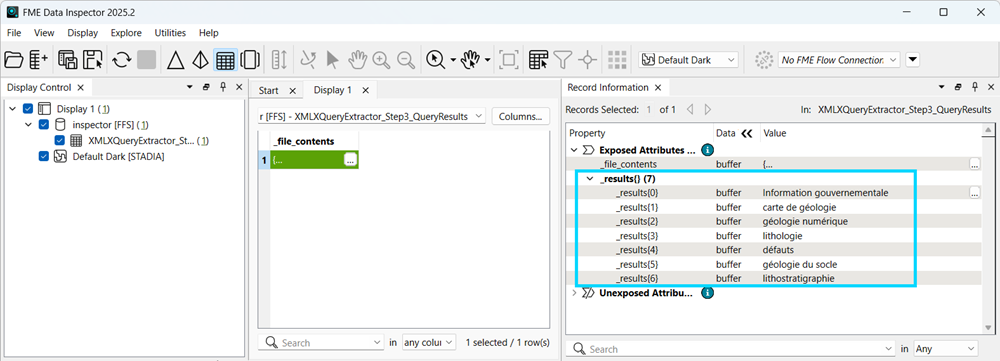Click the Slideshow view icon
This screenshot has height=361, width=1000.
pos(250,60)
